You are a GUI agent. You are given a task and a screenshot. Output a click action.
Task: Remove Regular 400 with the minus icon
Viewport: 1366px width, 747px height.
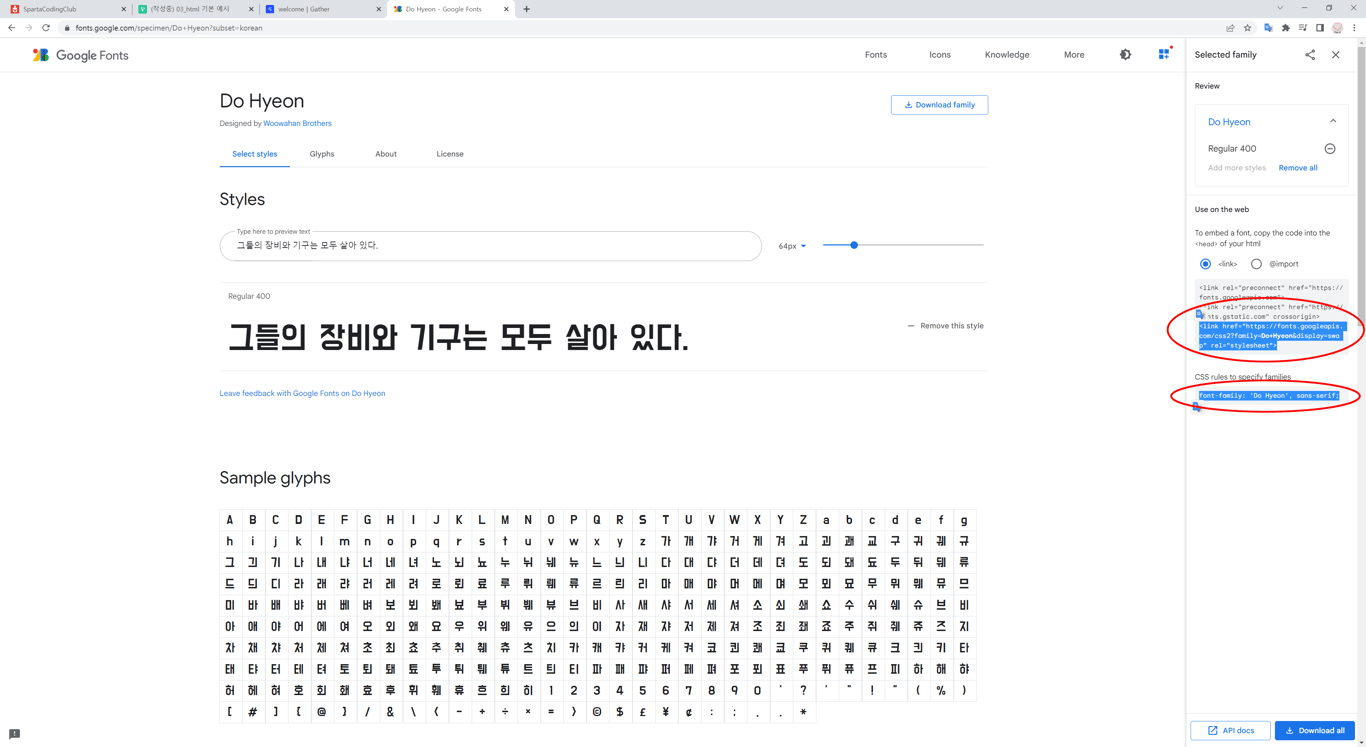coord(1330,149)
